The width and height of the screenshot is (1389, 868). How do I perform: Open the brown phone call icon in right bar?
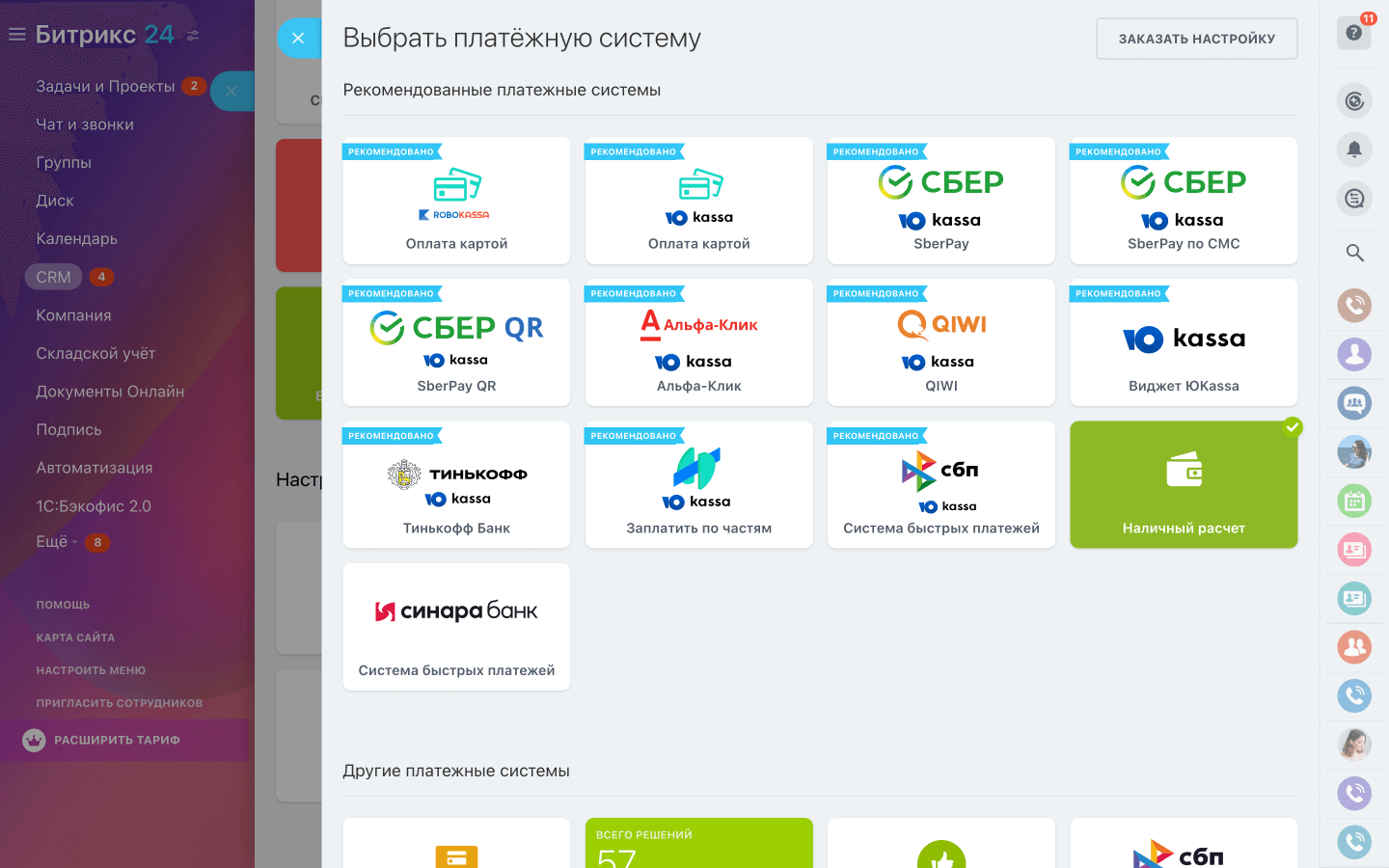coord(1354,306)
